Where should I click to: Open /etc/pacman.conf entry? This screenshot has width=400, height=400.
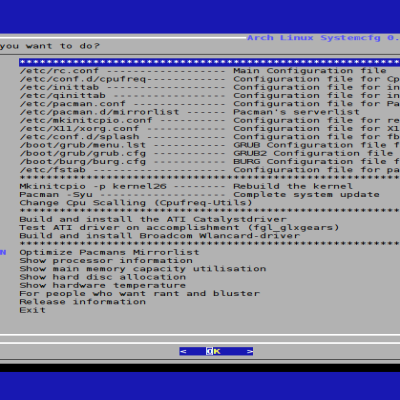[209, 104]
